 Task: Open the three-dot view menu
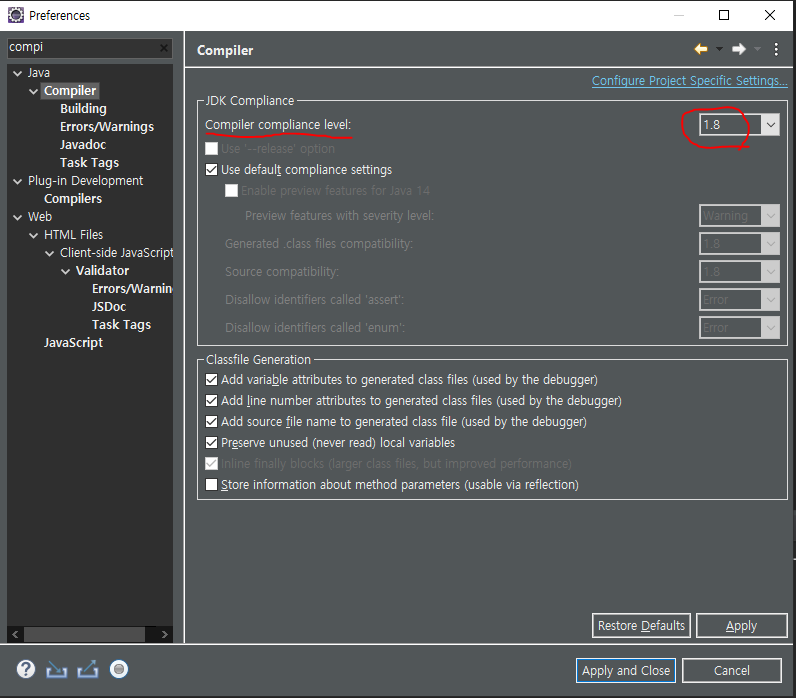pos(776,49)
